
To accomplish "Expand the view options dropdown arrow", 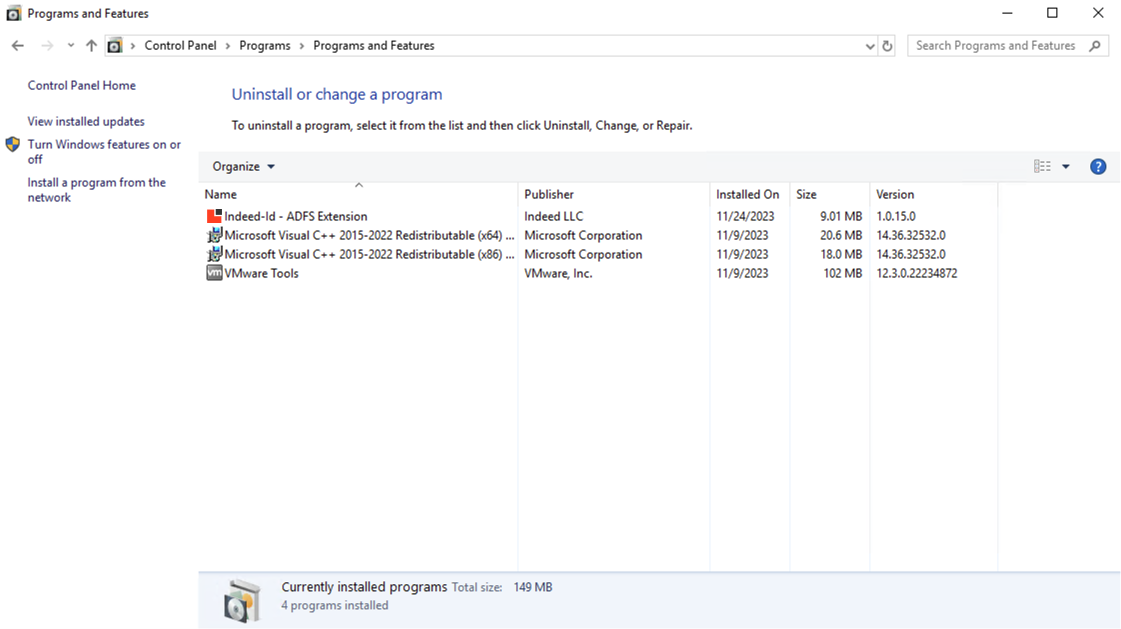I will click(1065, 167).
